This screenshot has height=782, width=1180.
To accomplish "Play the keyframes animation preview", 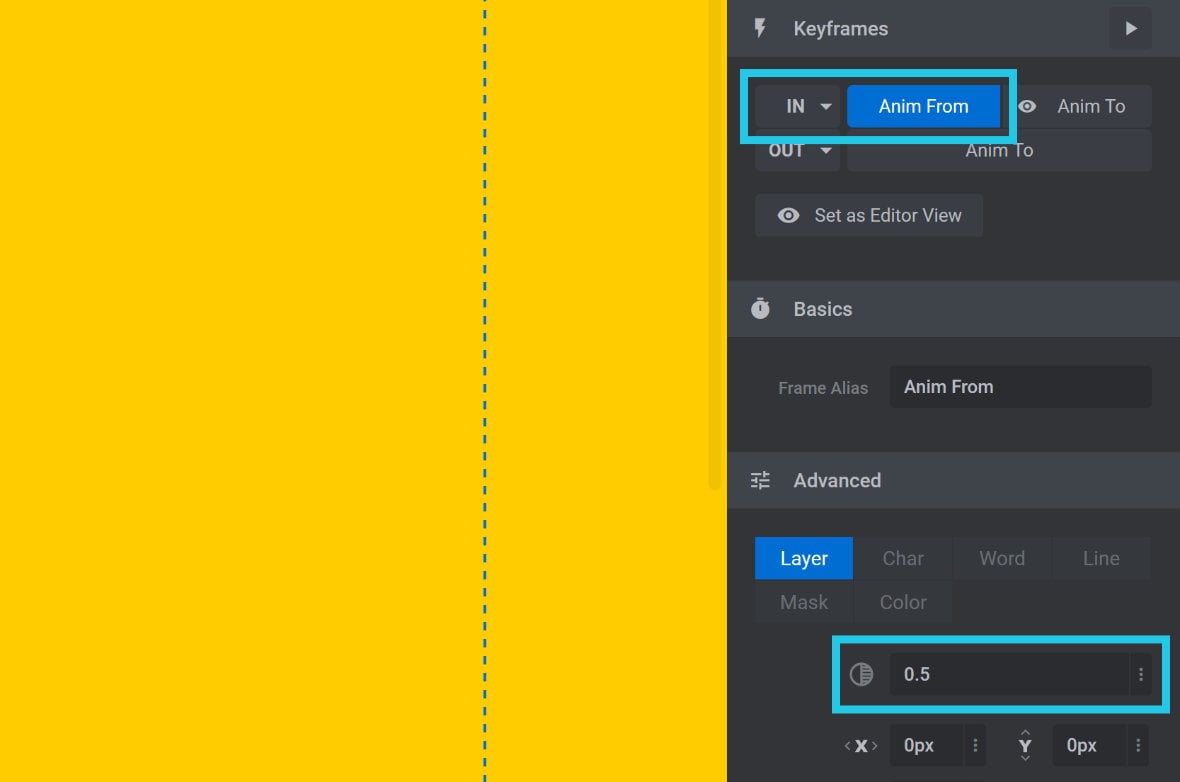I will (x=1130, y=29).
